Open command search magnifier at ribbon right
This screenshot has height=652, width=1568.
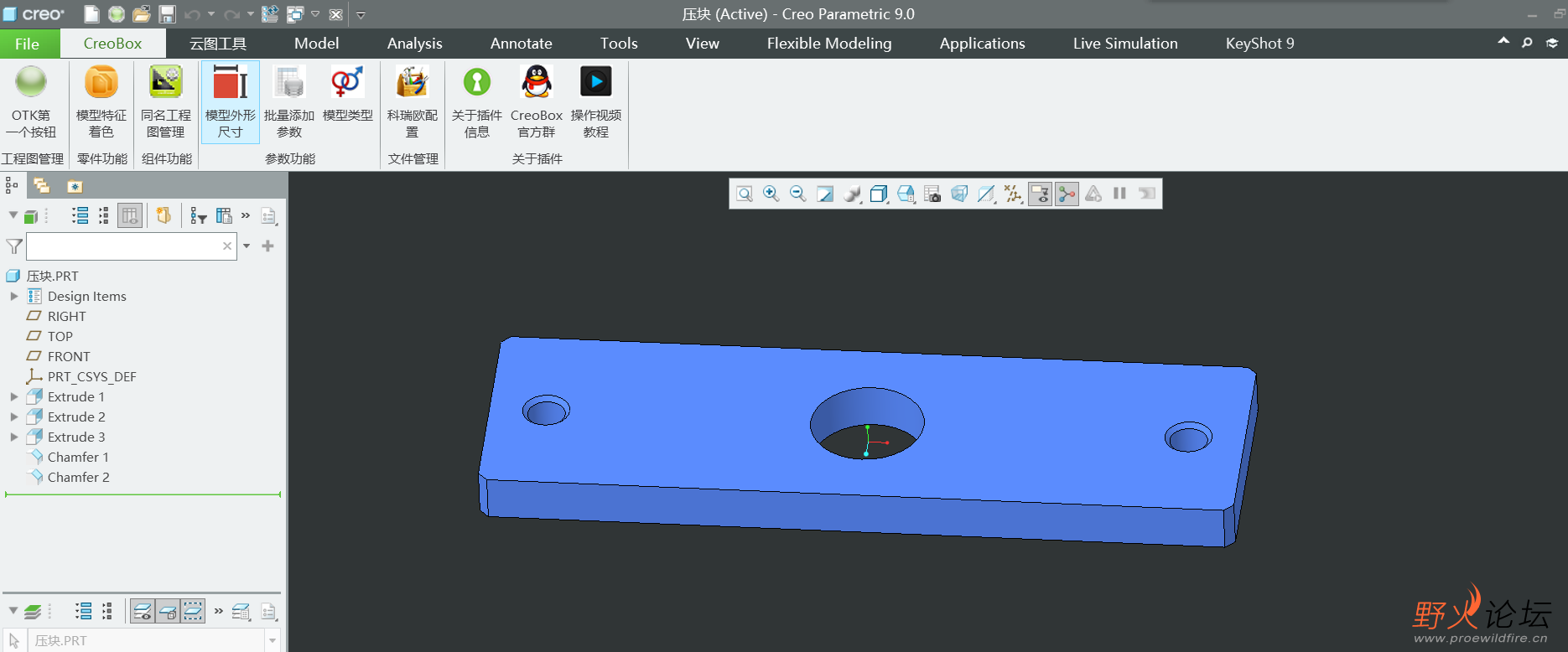pos(1528,42)
